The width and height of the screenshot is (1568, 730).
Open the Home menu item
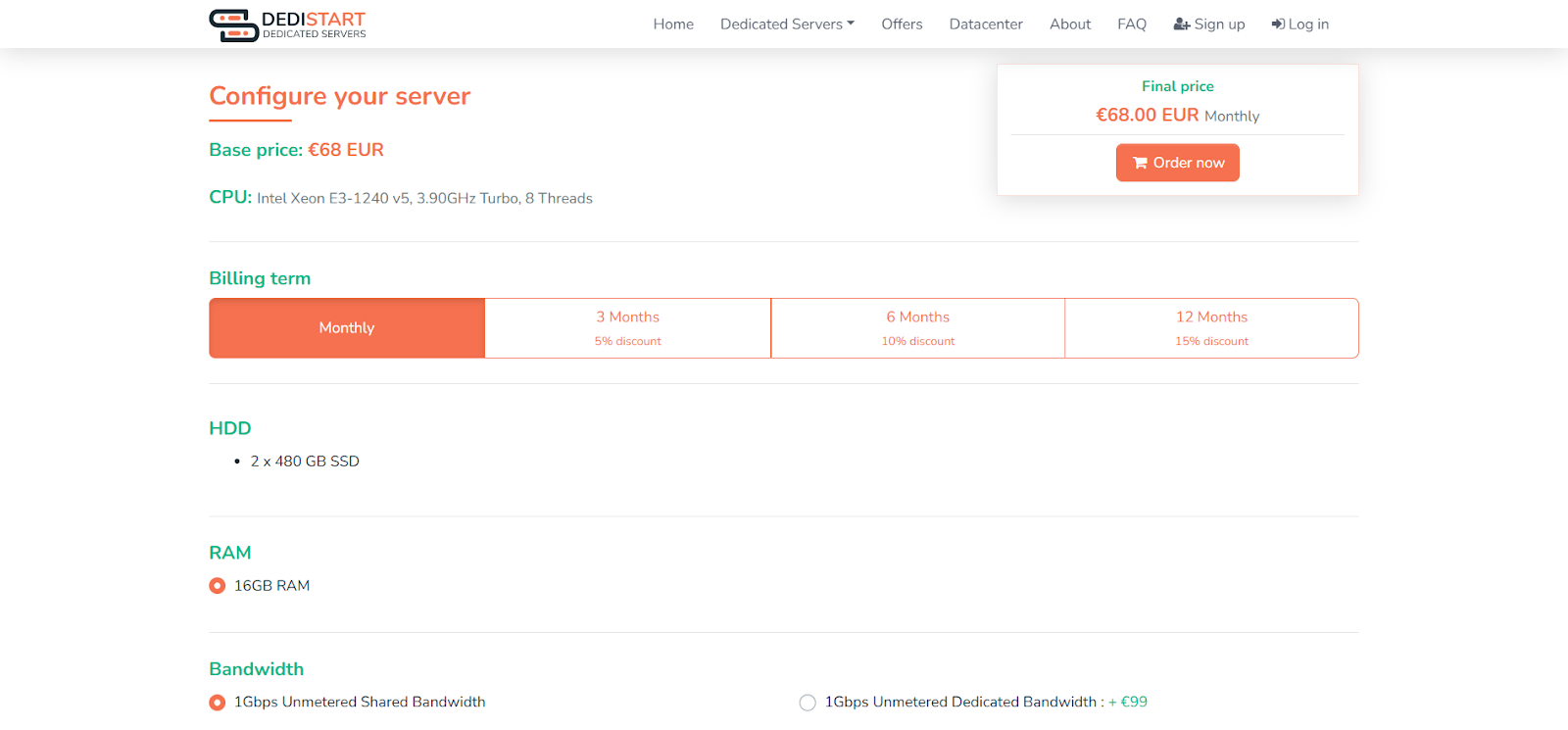[x=673, y=24]
